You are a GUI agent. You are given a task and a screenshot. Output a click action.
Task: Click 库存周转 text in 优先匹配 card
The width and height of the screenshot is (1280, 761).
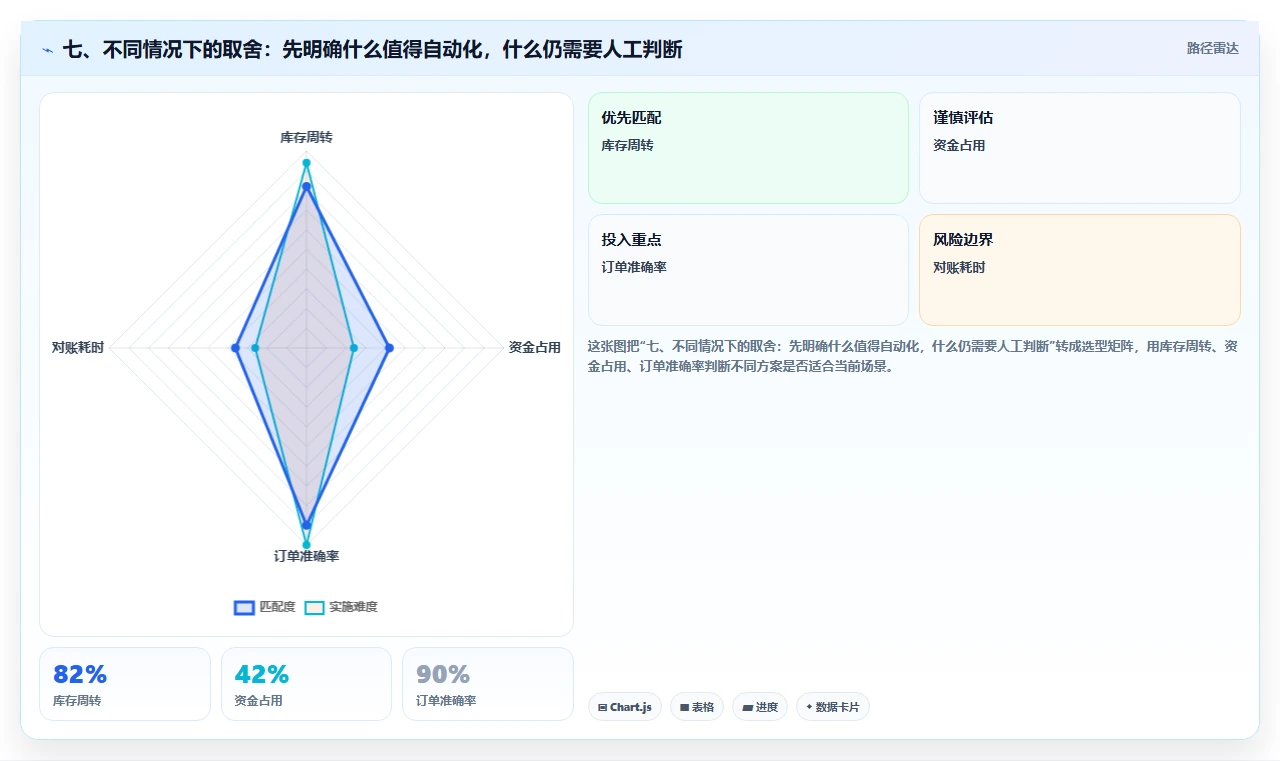627,145
